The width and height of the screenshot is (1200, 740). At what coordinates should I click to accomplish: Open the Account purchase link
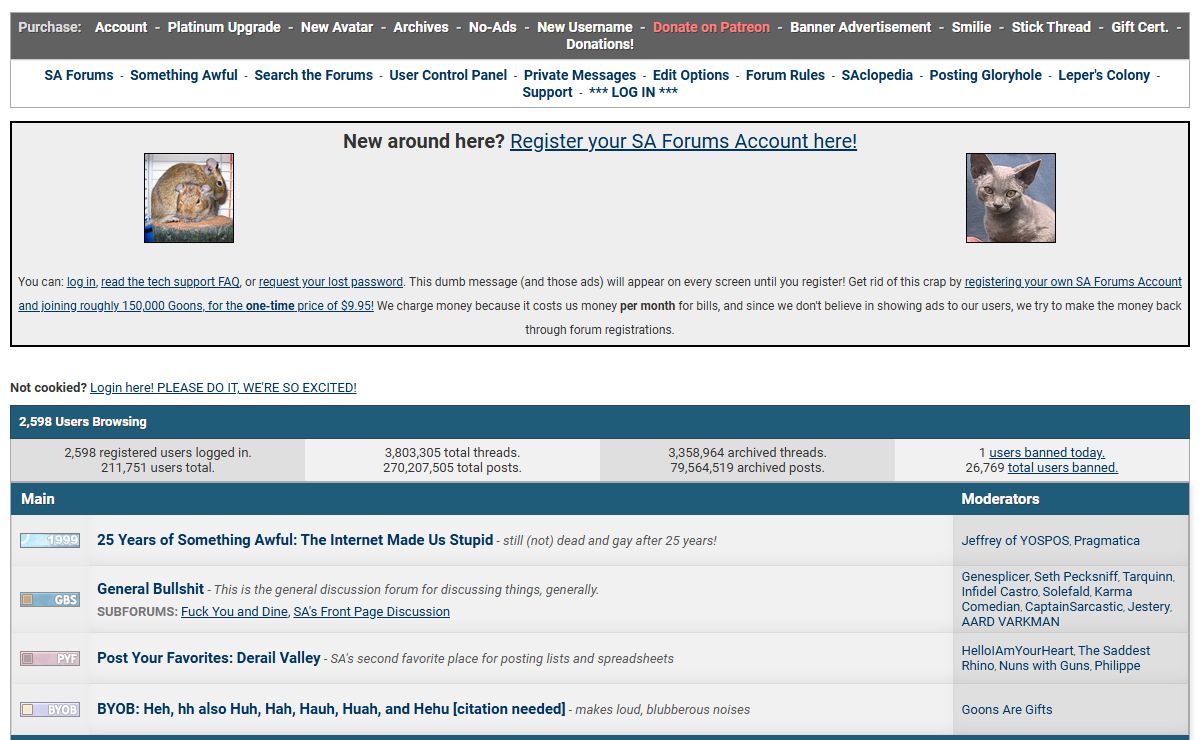(121, 27)
